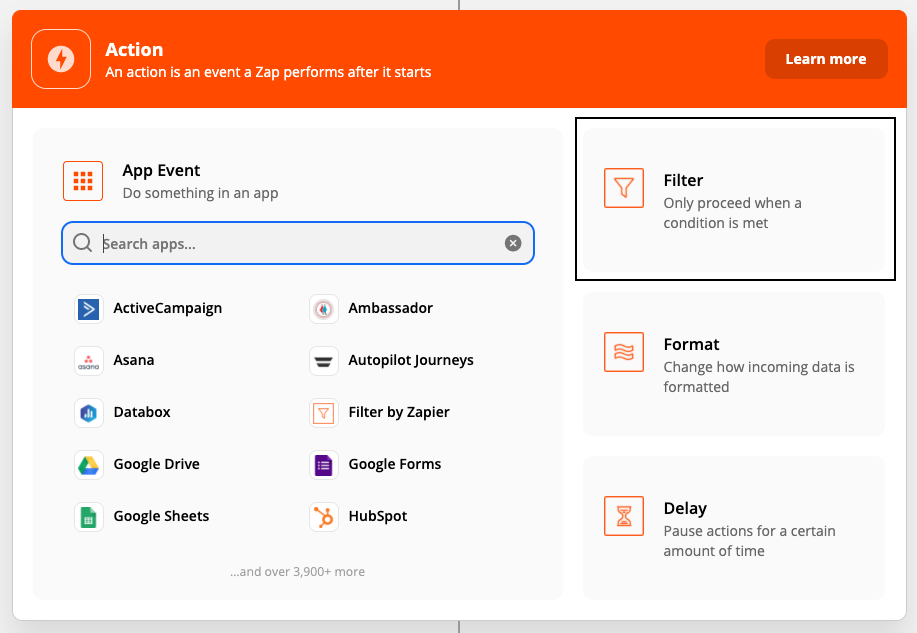
Task: Select Google Sheets as the action app
Action: pos(161,517)
